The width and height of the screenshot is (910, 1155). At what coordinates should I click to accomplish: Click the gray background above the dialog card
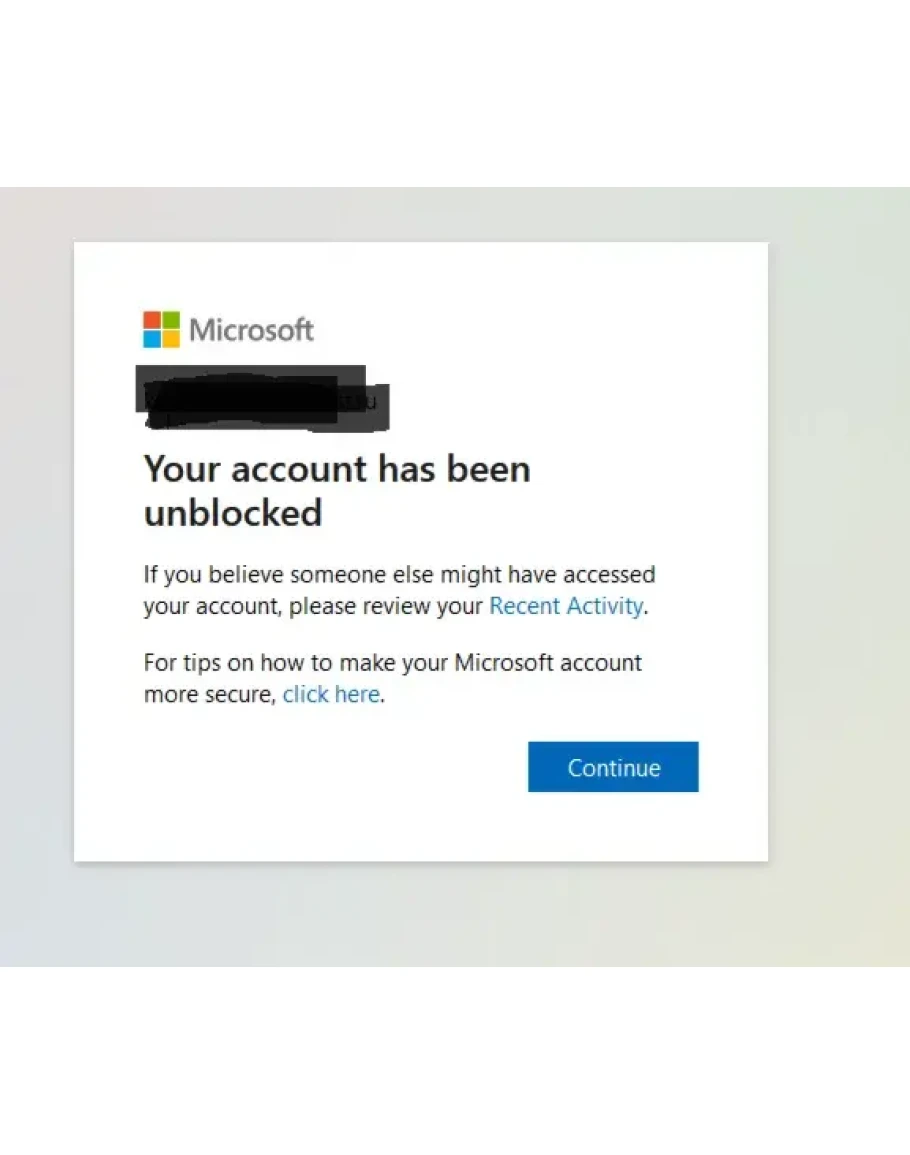(x=420, y=214)
